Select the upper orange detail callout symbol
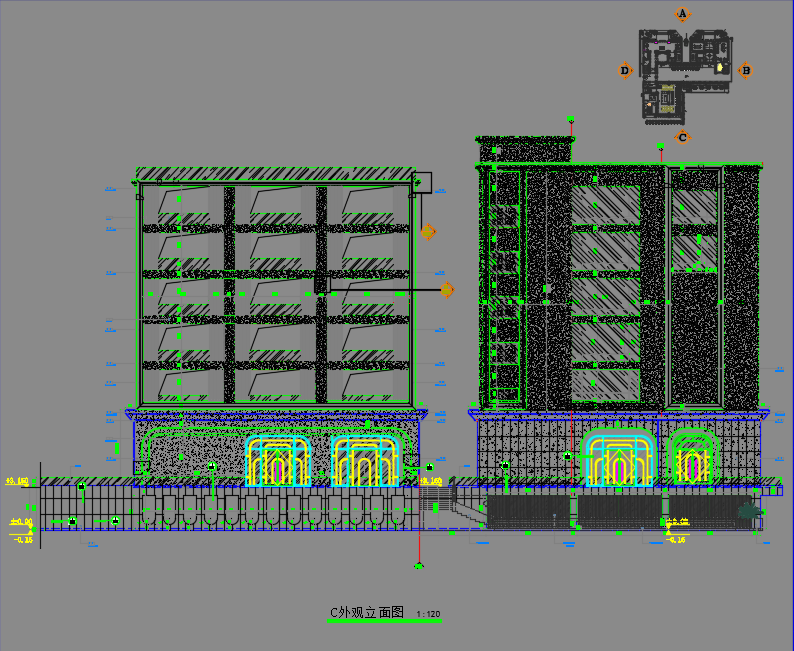This screenshot has width=794, height=651. click(428, 232)
